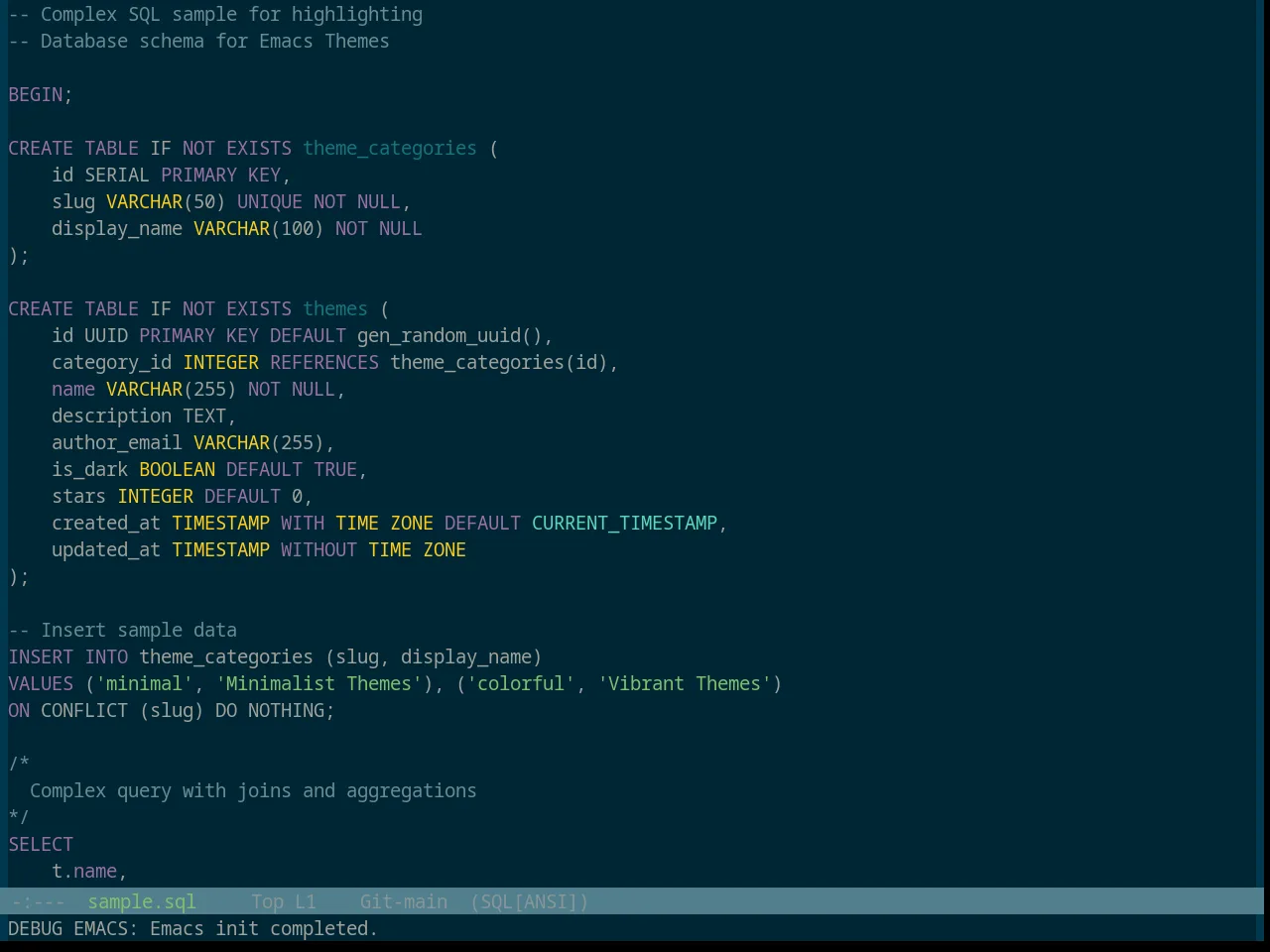Screen dimensions: 1270x952
Task: Click the TRUE default value
Action: (335, 469)
